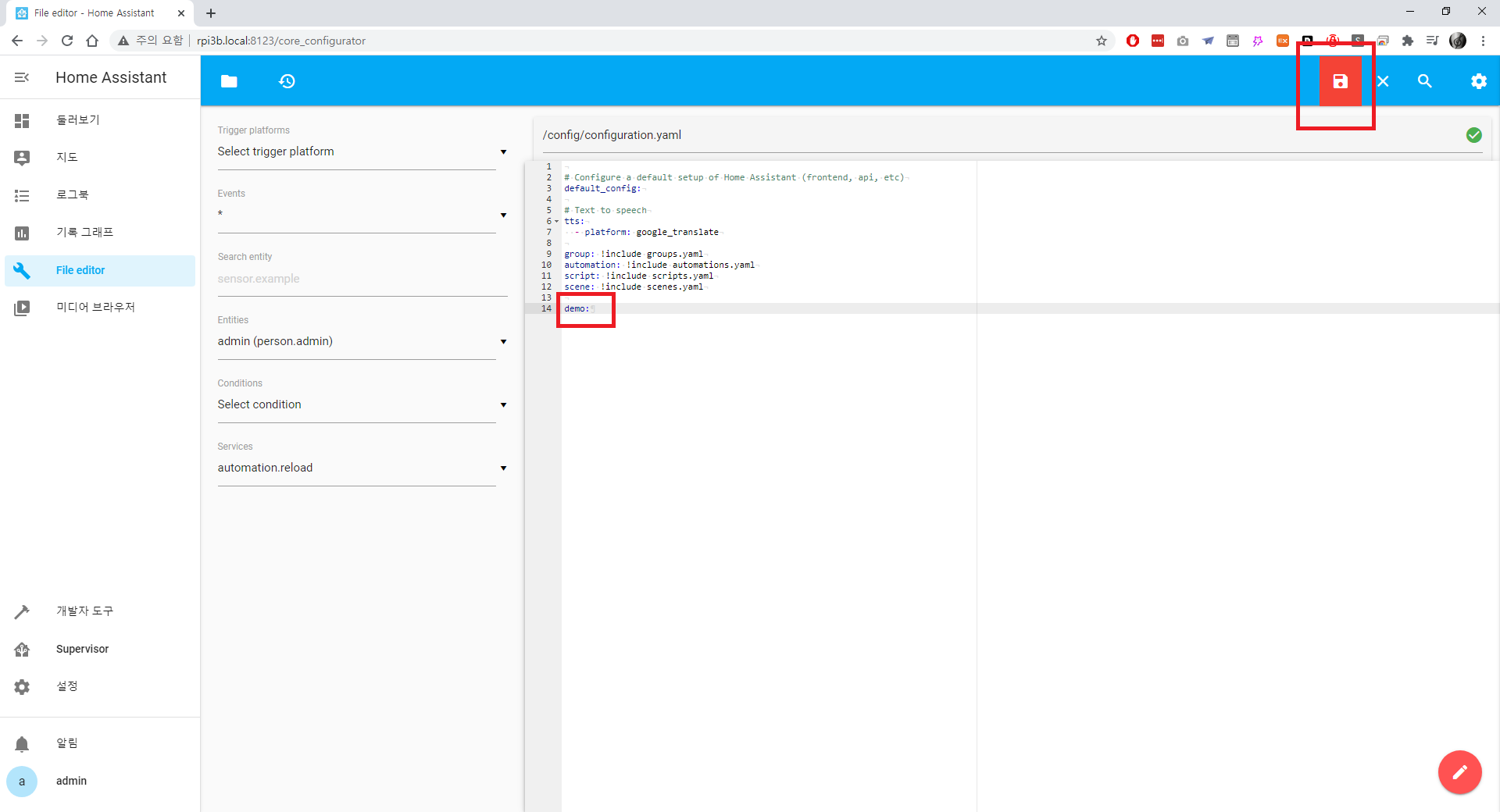Open 미디어 브라우저 media browser
The height and width of the screenshot is (812, 1500).
coord(100,308)
